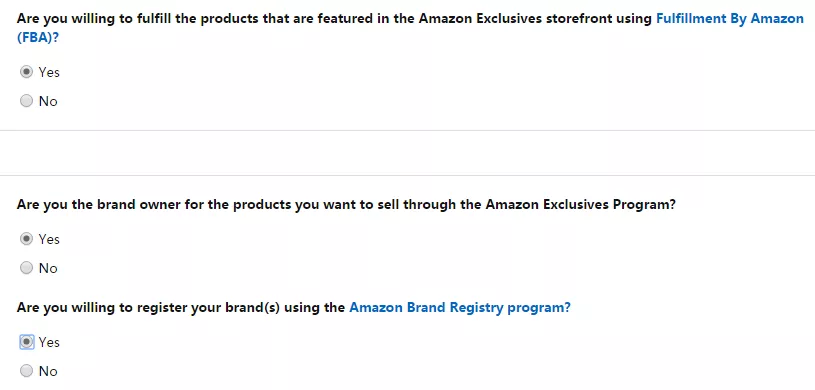This screenshot has width=815, height=390.
Task: Click "No" label text under brand owner question
Action: [x=48, y=268]
